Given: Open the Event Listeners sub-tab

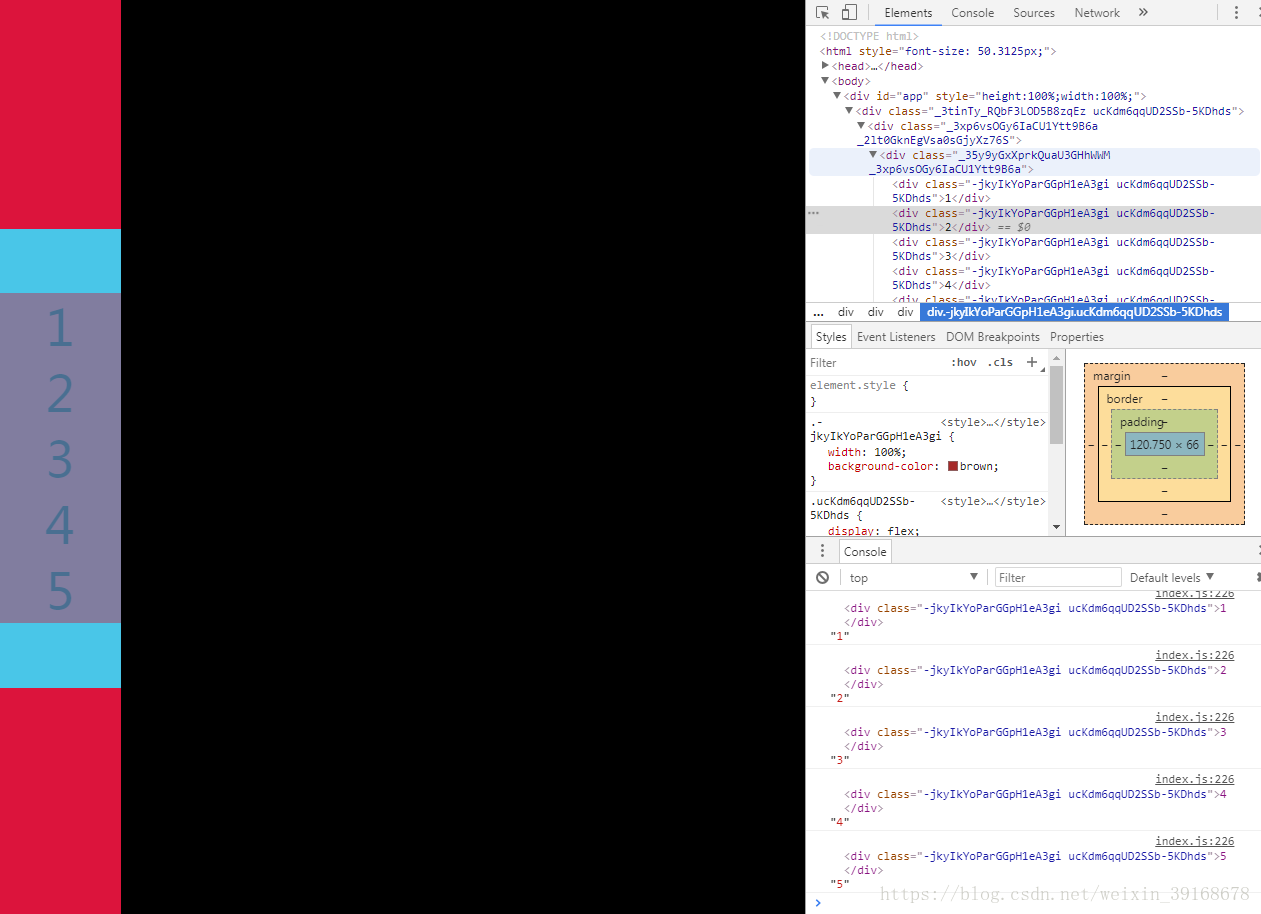Looking at the screenshot, I should [896, 337].
